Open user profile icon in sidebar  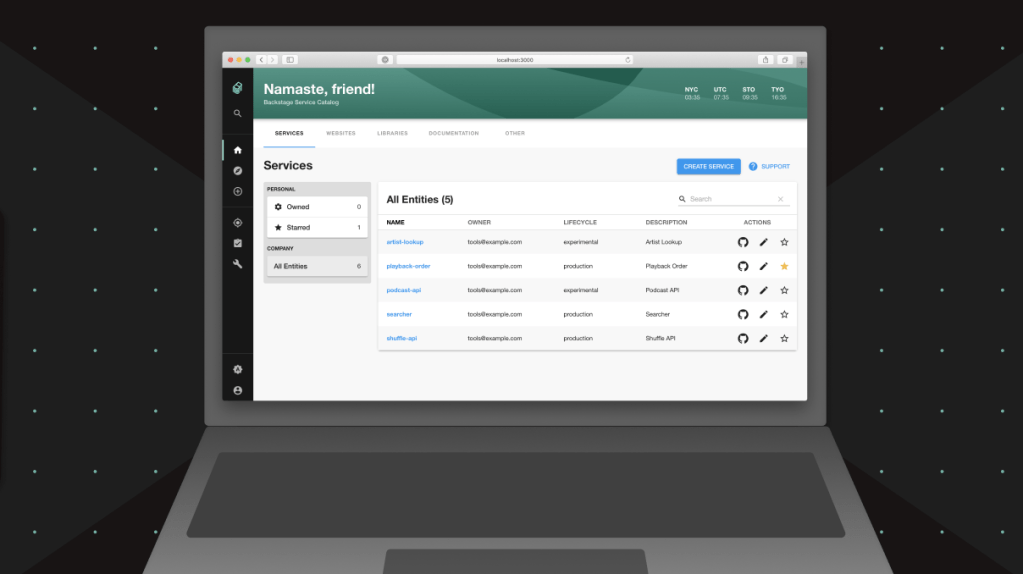click(237, 390)
